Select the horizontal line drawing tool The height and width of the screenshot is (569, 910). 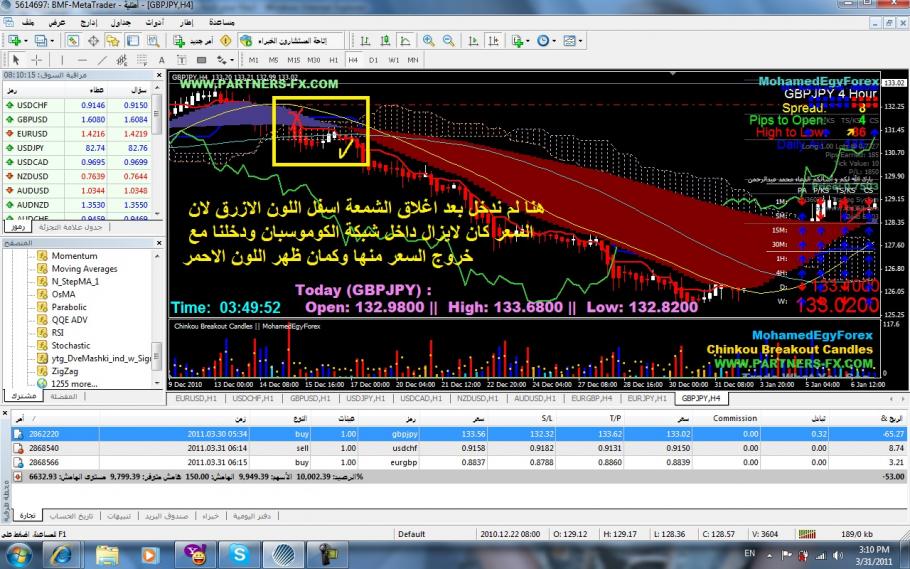click(81, 59)
